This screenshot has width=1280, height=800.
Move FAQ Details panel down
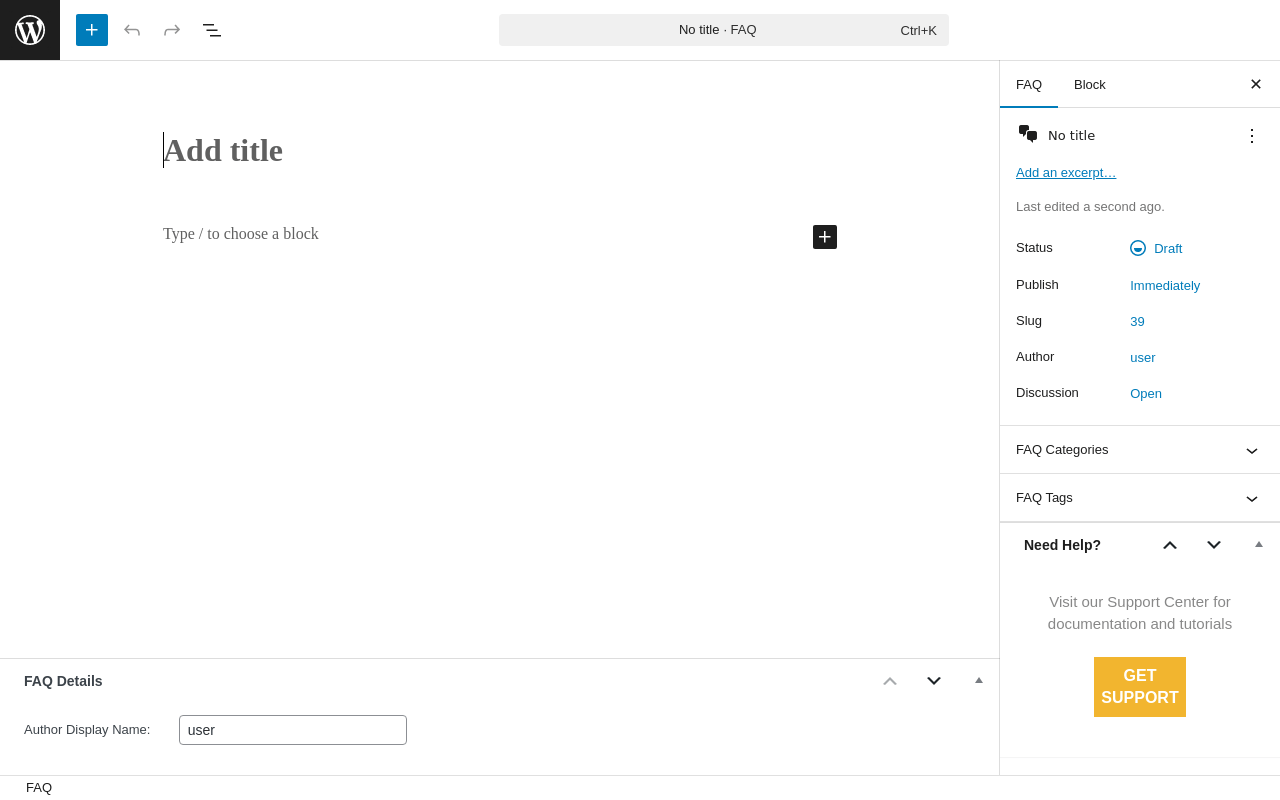point(934,681)
